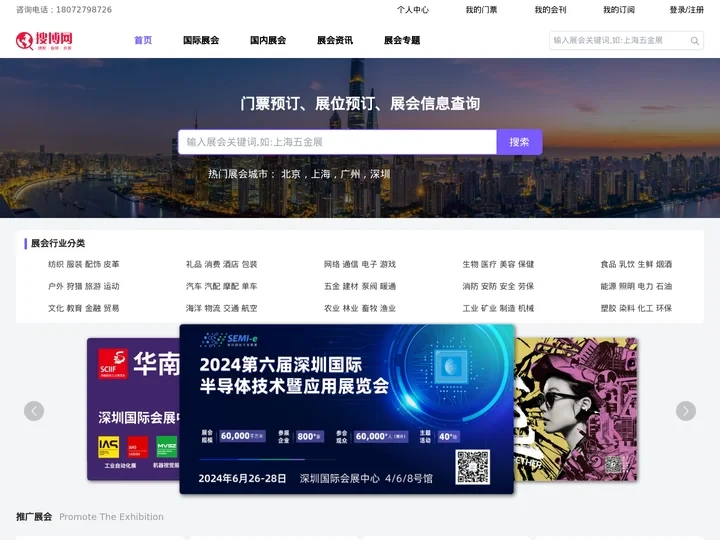The width and height of the screenshot is (720, 540).
Task: Focus the hero exhibition keyword search box
Action: 337,142
